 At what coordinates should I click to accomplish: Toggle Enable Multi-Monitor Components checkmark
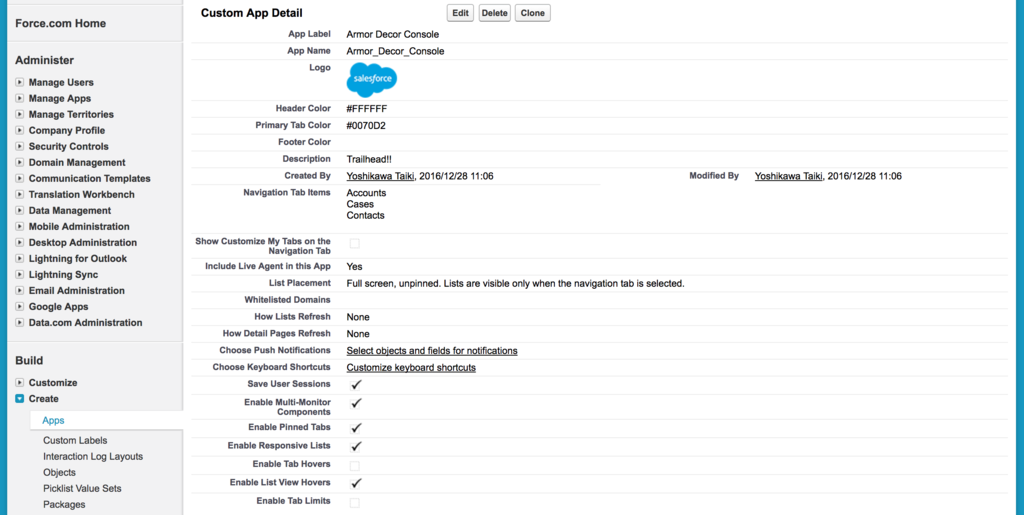[x=356, y=403]
